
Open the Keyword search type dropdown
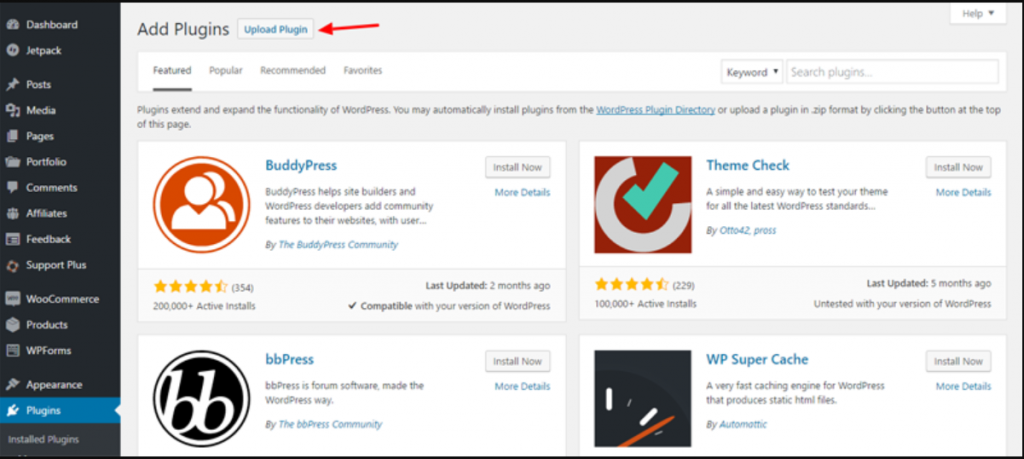752,72
